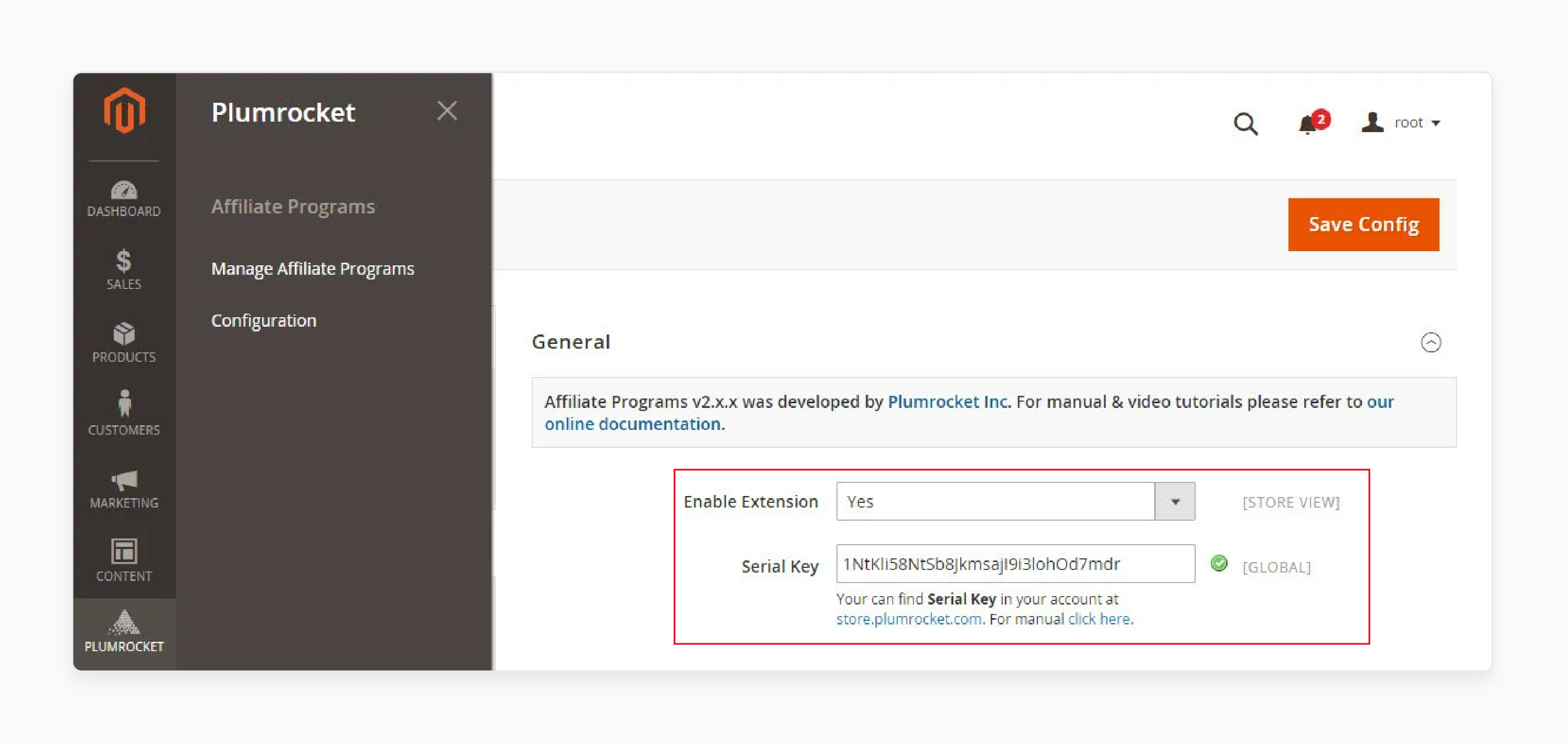This screenshot has width=1568, height=744.
Task: Expand the General section chevron
Action: click(x=1431, y=342)
